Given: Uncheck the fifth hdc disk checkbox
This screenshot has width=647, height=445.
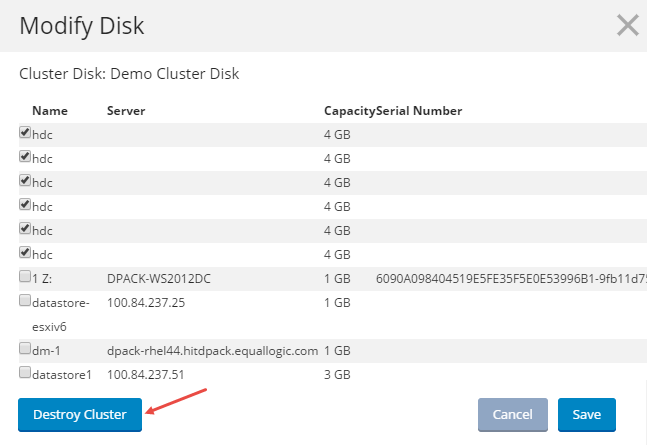Looking at the screenshot, I should [25, 228].
